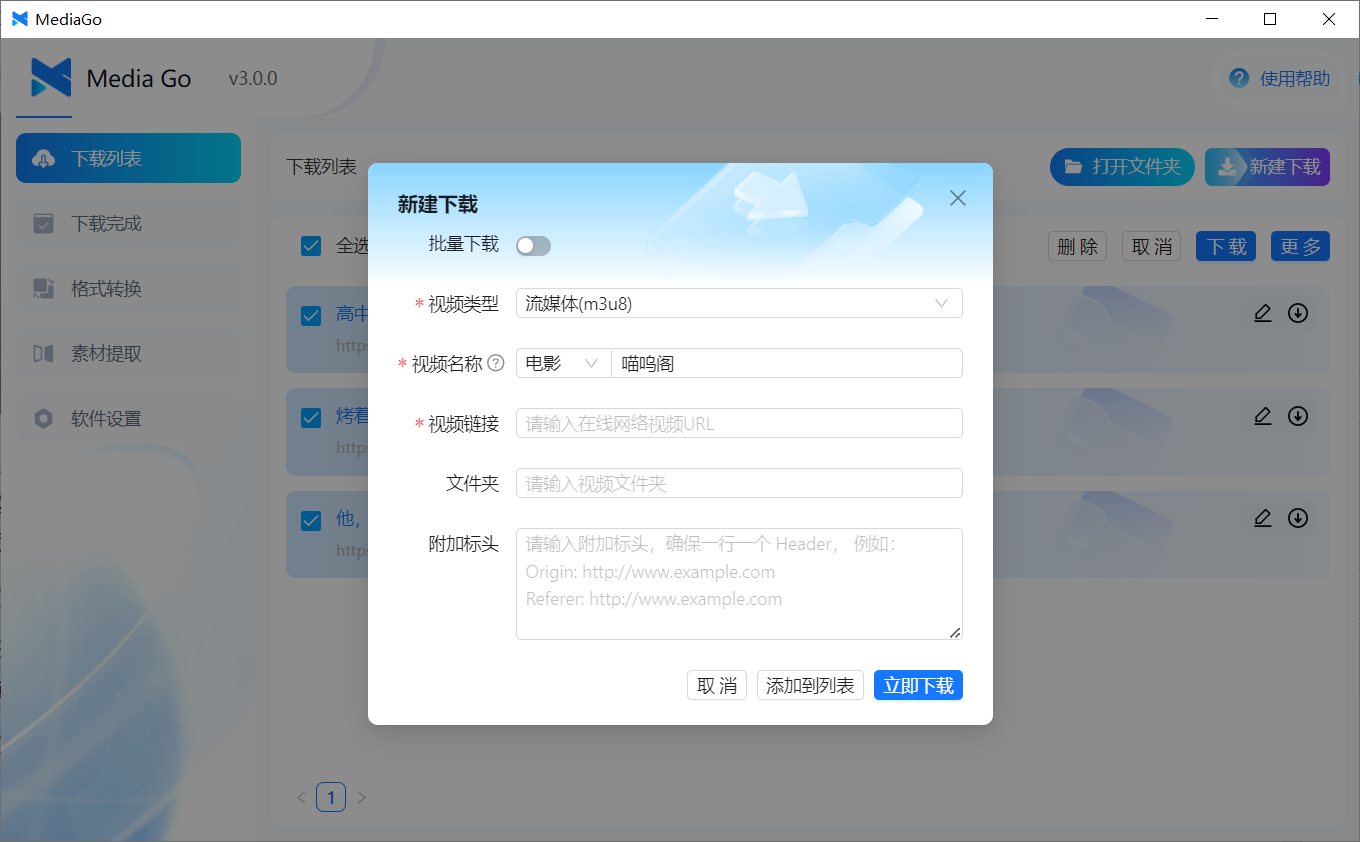This screenshot has height=842, width=1360.
Task: Click the 取消 button in the dialog
Action: [x=717, y=685]
